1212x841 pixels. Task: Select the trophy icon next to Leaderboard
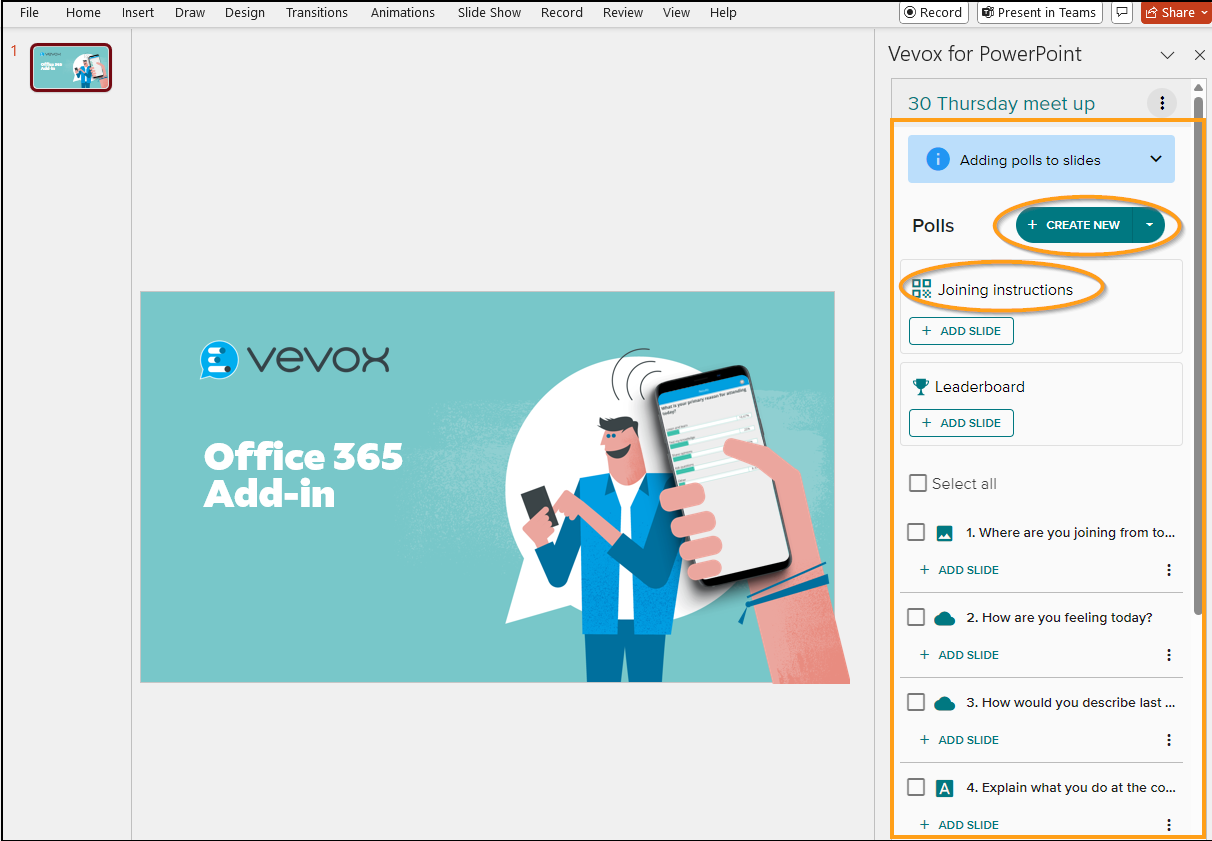(919, 386)
